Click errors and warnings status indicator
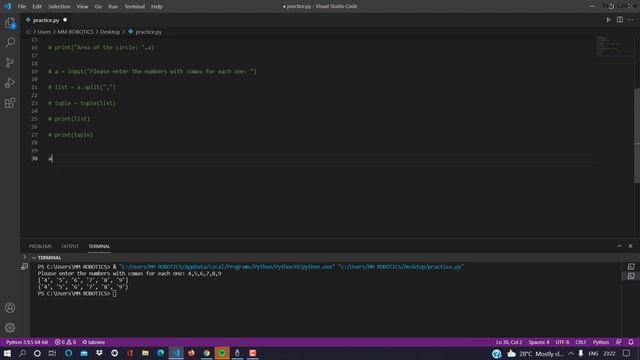Screen dimensions: 640x360 click(x=65, y=342)
